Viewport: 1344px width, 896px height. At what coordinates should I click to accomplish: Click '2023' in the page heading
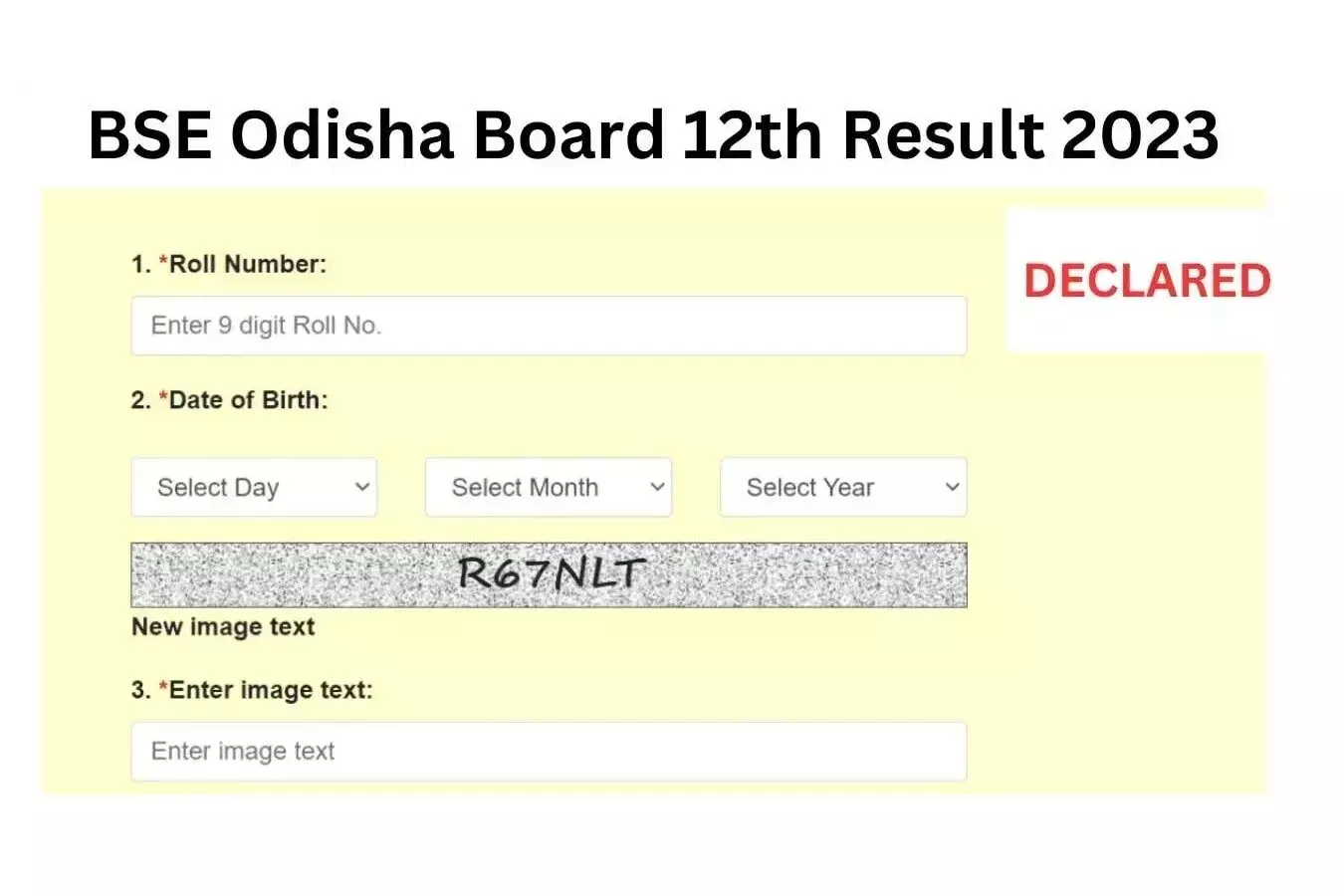click(x=1139, y=134)
